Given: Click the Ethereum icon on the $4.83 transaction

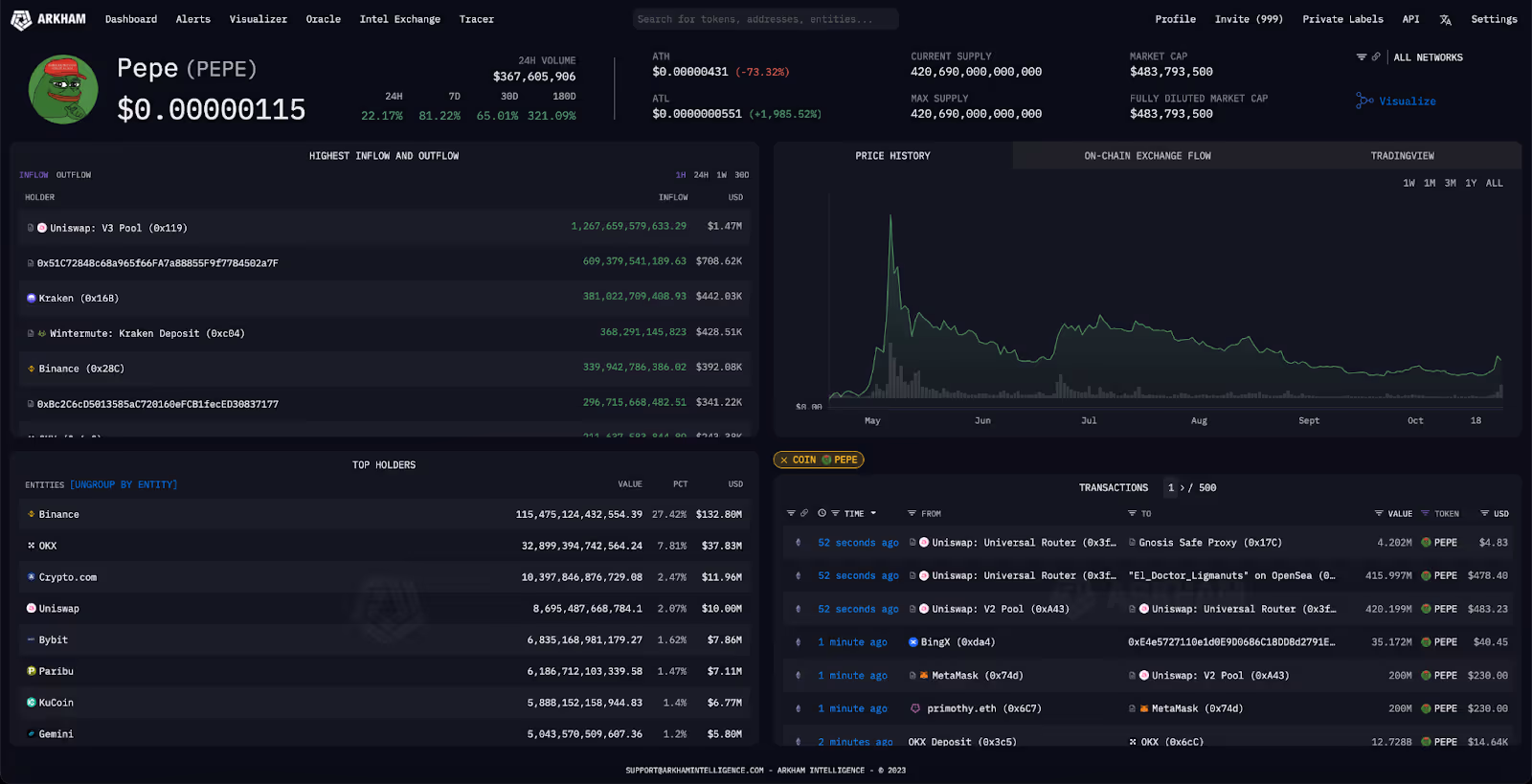Looking at the screenshot, I should coord(799,543).
